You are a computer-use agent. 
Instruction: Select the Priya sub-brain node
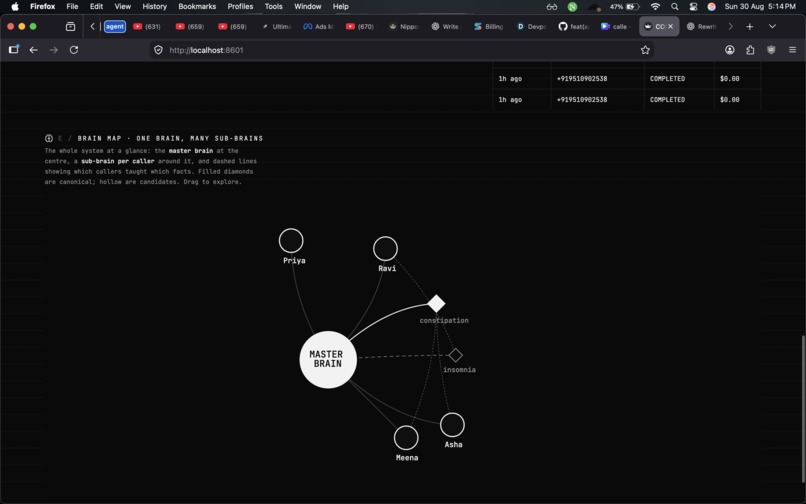[x=291, y=241]
